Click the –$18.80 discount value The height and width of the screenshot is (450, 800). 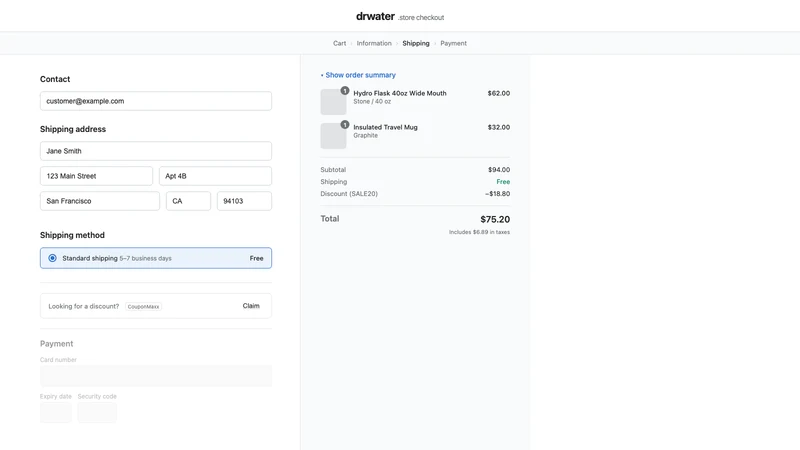(497, 194)
